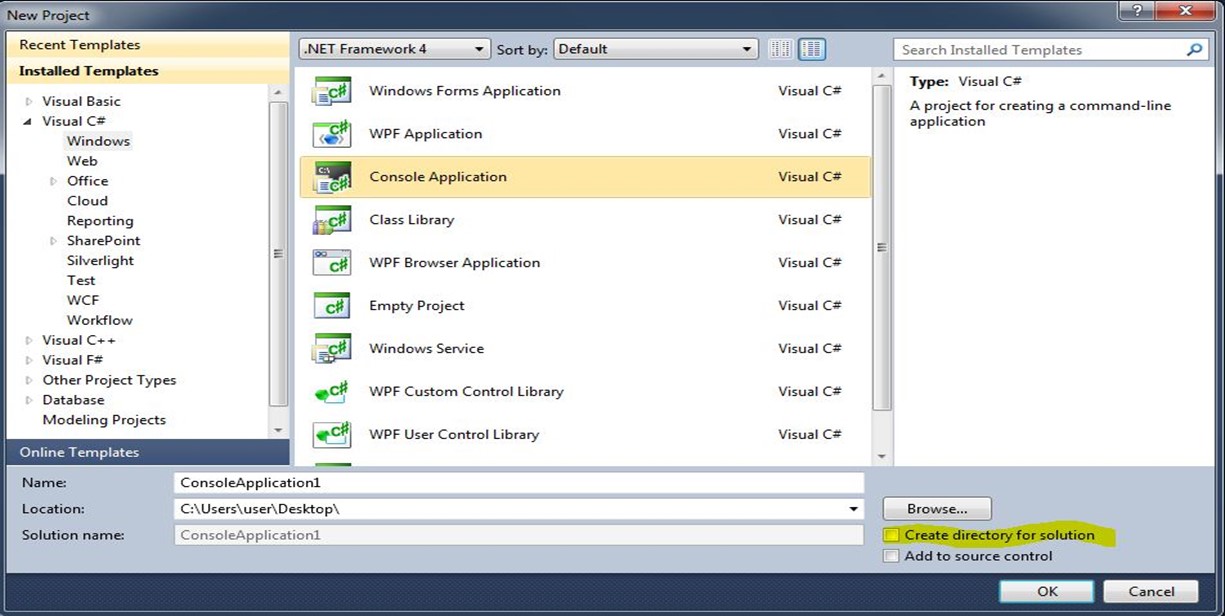Image resolution: width=1225 pixels, height=616 pixels.
Task: Switch to medium icons list view
Action: click(x=812, y=49)
